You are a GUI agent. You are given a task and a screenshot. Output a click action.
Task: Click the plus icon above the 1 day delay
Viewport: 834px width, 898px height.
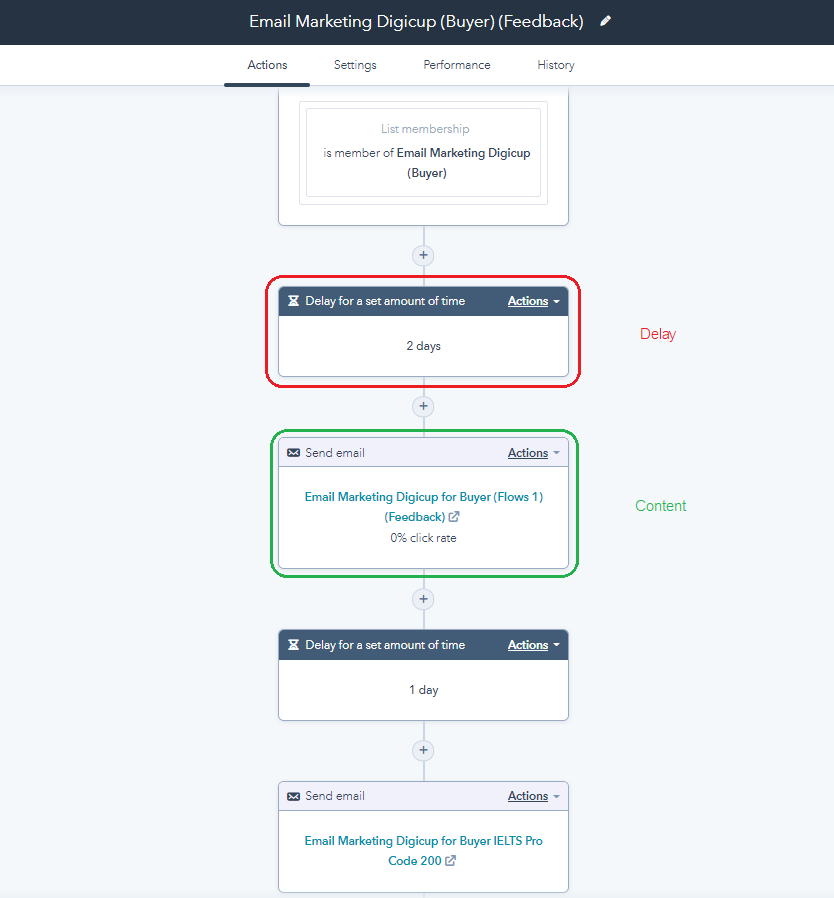click(423, 599)
